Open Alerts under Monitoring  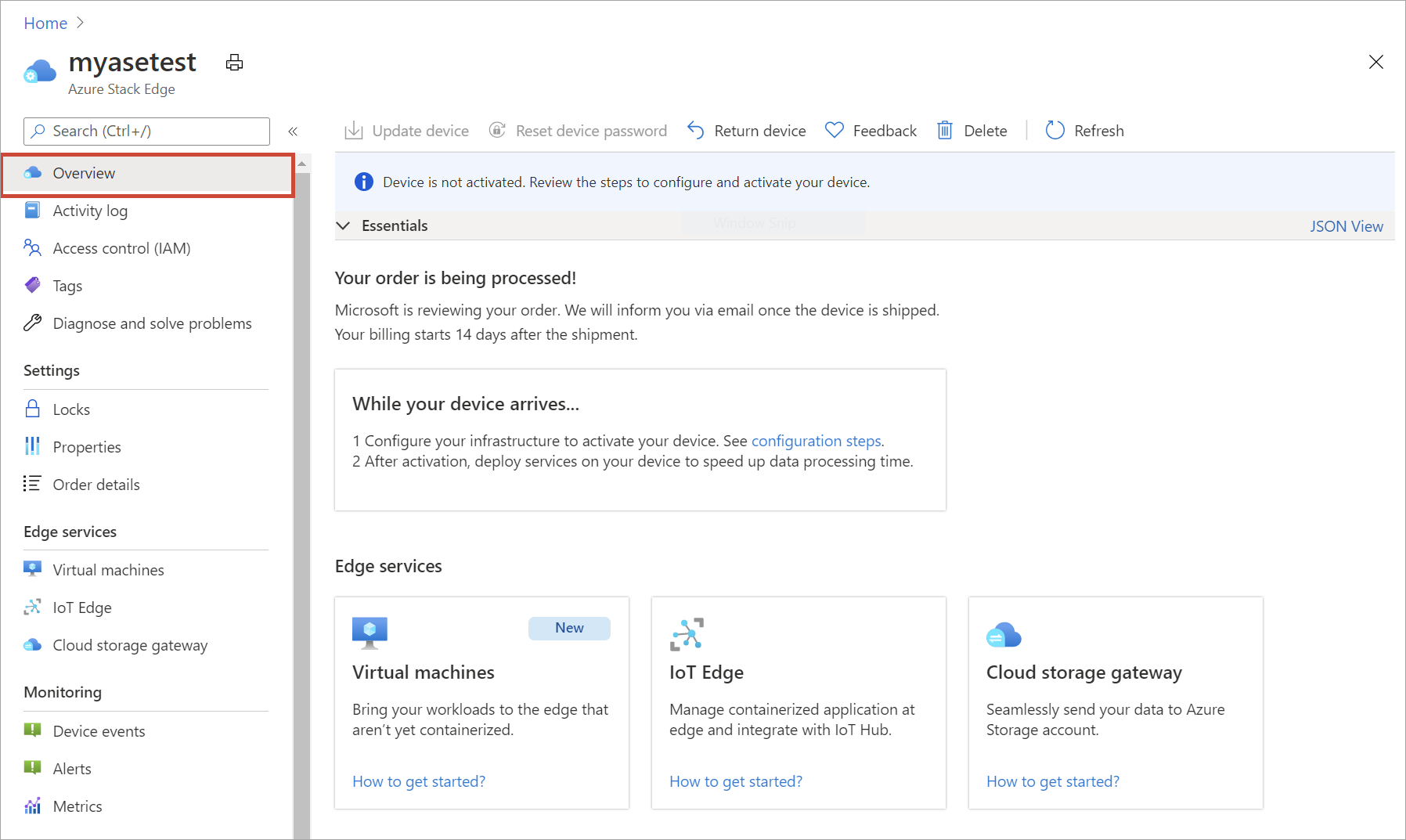point(71,768)
